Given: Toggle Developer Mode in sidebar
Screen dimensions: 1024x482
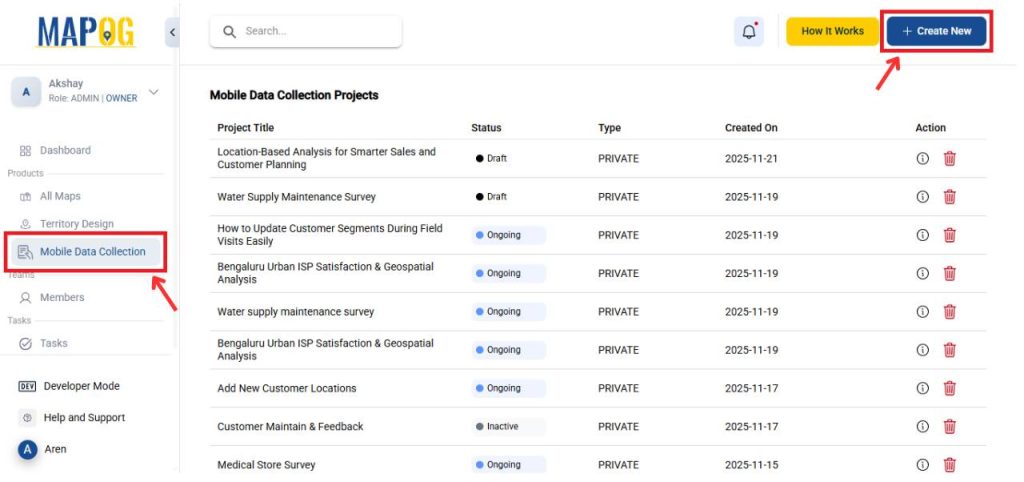Looking at the screenshot, I should click(x=81, y=386).
